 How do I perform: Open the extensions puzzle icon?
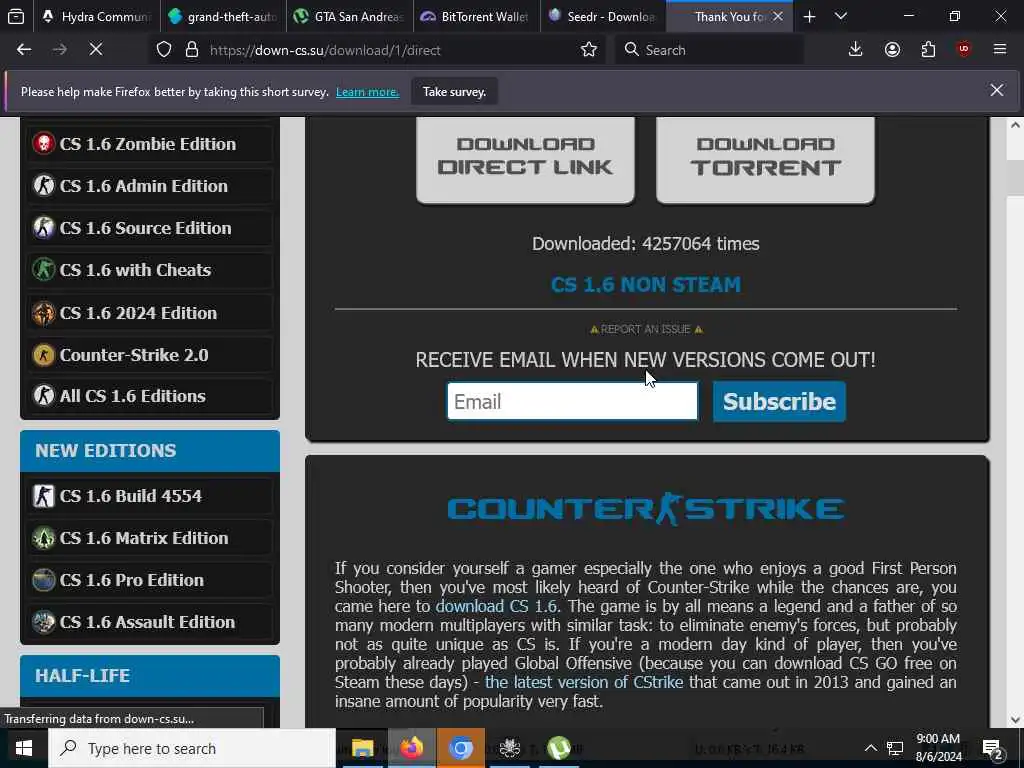pos(928,50)
